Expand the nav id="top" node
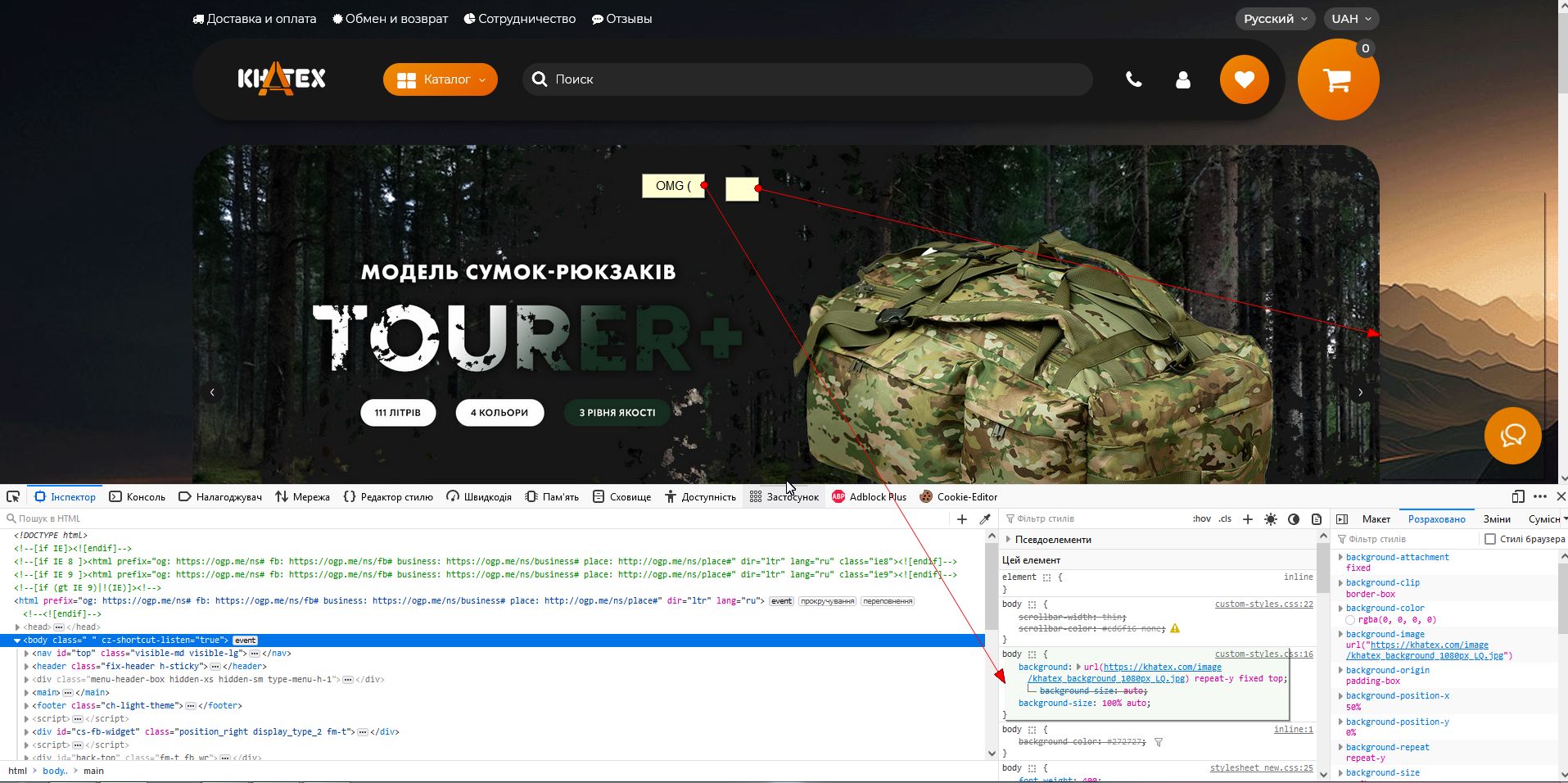This screenshot has height=783, width=1568. 27,654
